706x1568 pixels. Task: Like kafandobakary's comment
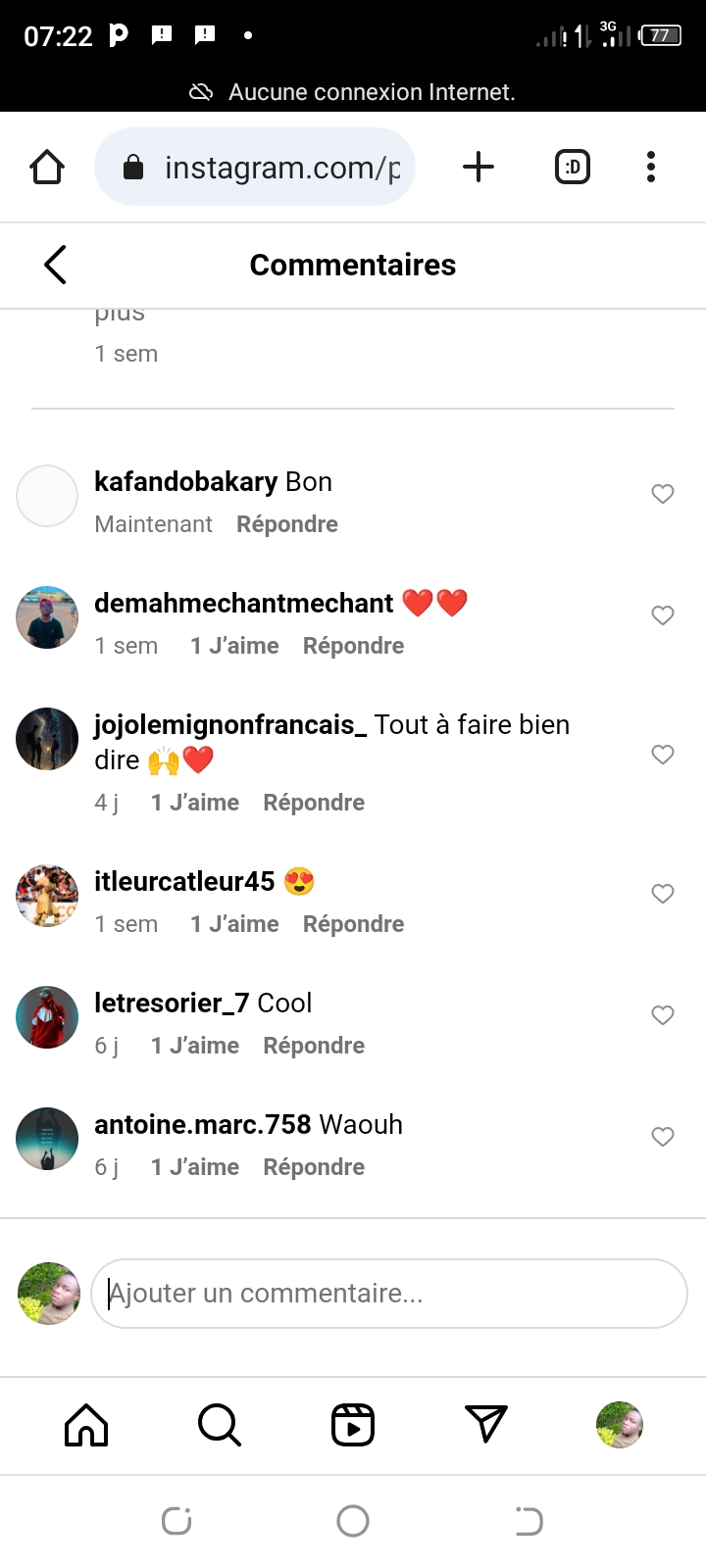tap(663, 494)
